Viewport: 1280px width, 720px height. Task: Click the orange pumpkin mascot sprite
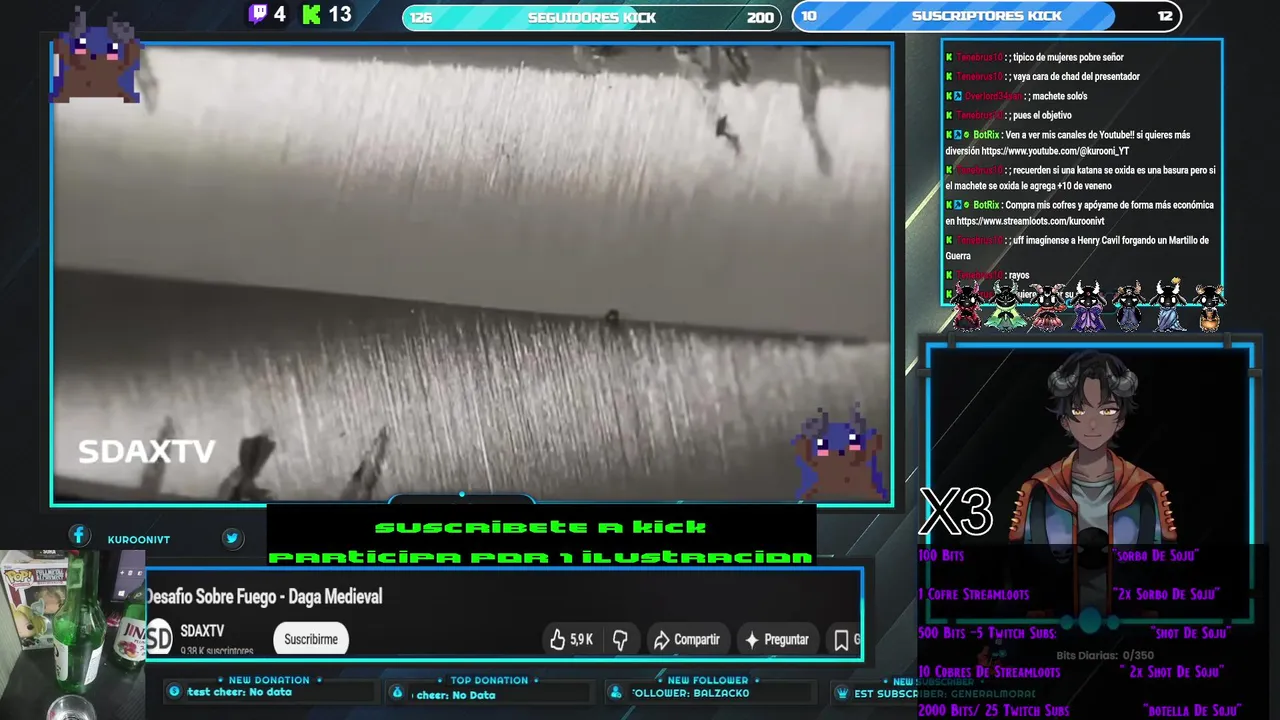point(1210,308)
